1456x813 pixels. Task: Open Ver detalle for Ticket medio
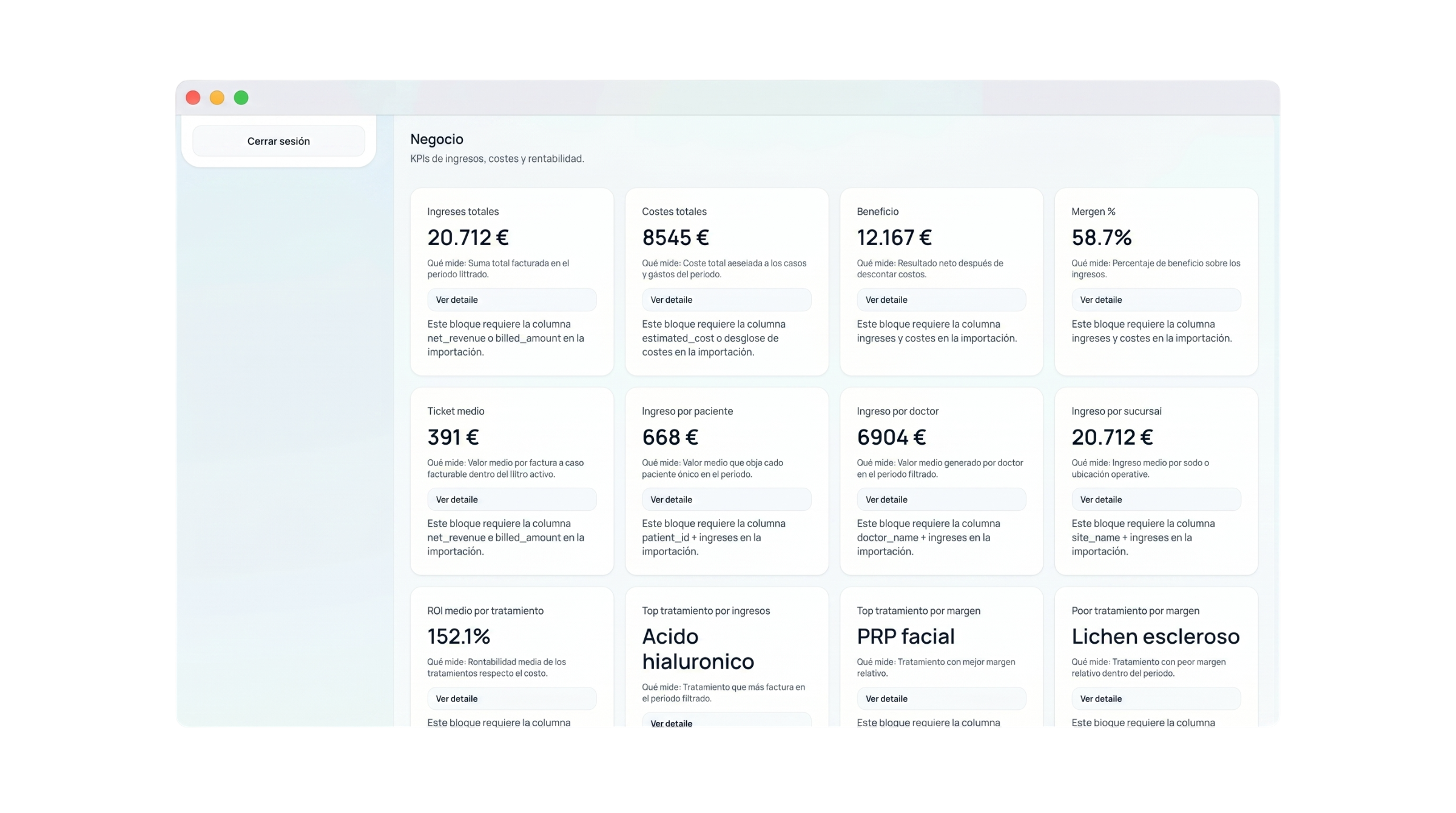[511, 499]
